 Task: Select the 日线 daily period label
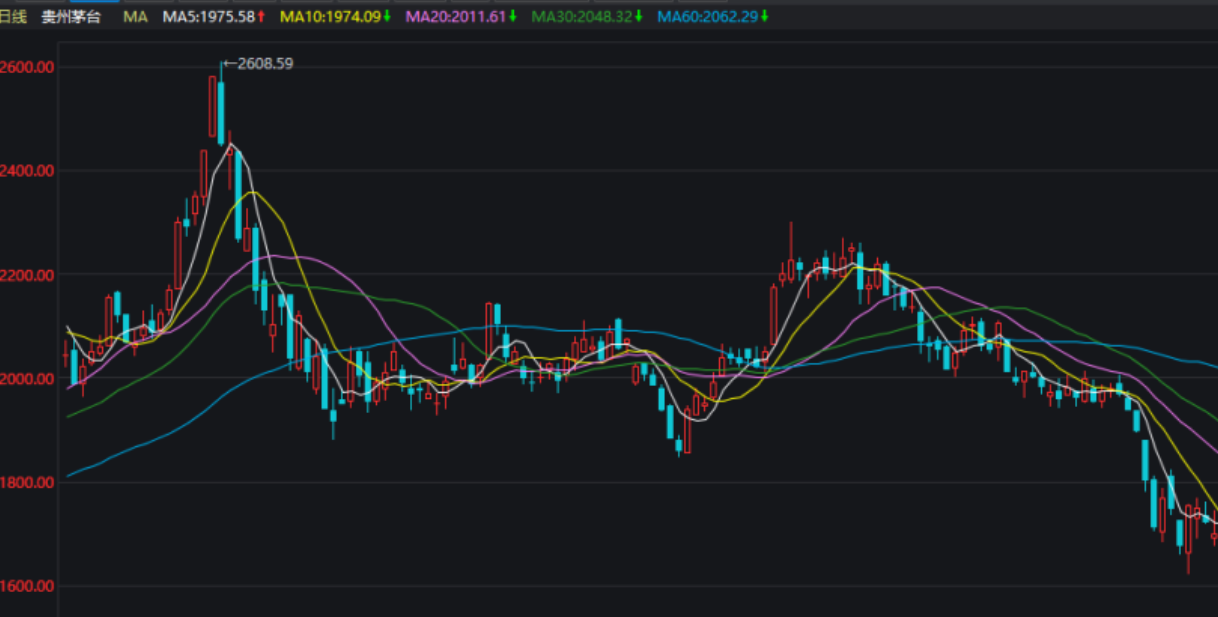click(x=13, y=17)
